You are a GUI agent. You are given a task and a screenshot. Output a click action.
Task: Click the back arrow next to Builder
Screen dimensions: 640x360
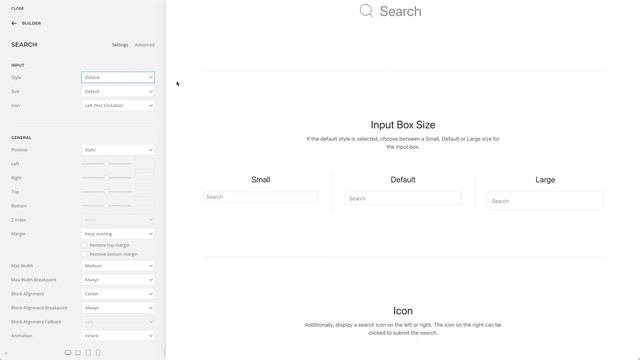[x=14, y=23]
